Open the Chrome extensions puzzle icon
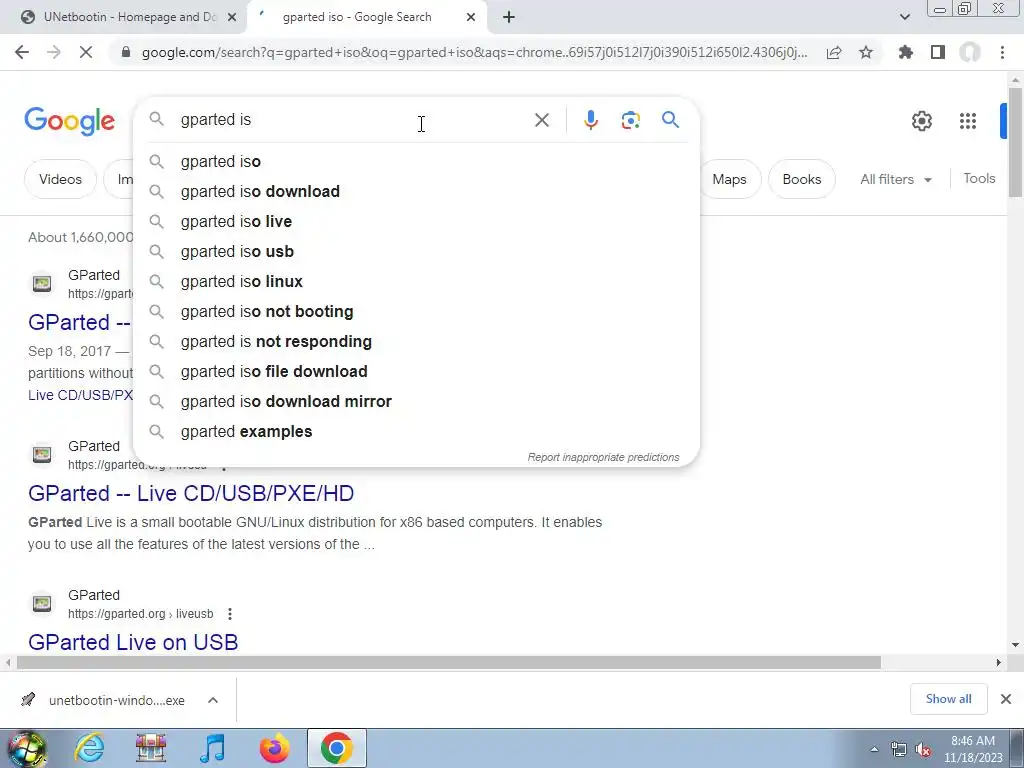 (905, 52)
